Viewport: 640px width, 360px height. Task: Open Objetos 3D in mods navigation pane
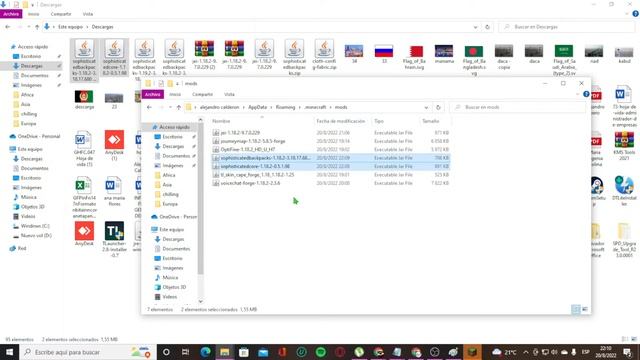[174, 287]
